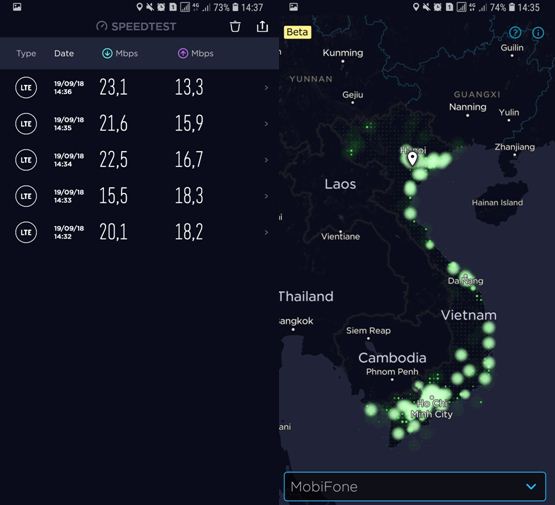
Task: Tap the Ho Chi Minh City coverage area
Action: (x=431, y=408)
